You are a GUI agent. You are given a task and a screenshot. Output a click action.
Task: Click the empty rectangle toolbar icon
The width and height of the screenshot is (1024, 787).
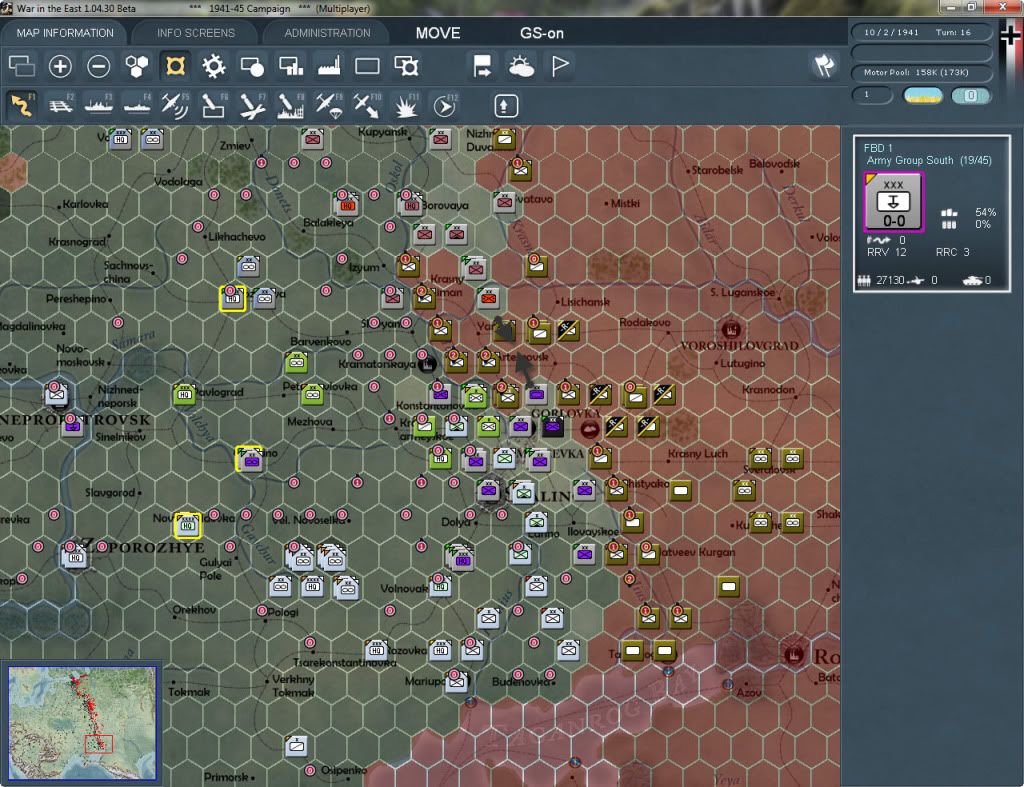(367, 66)
